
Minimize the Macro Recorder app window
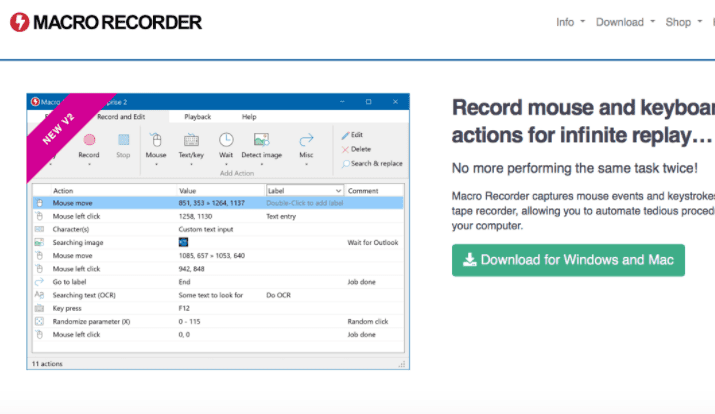(x=342, y=102)
